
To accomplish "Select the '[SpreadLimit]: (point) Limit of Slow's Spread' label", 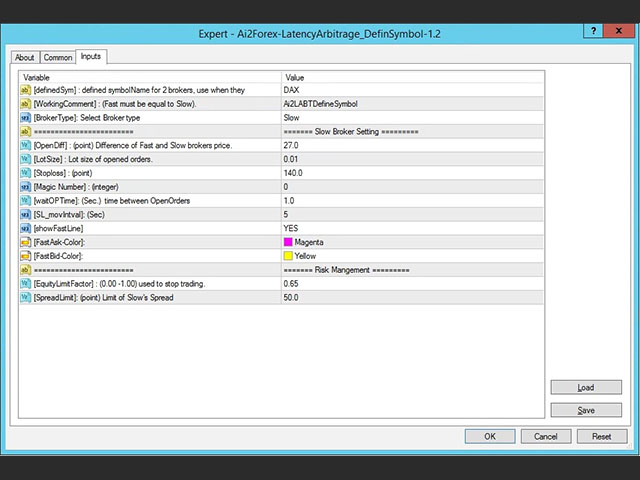I will [x=104, y=298].
